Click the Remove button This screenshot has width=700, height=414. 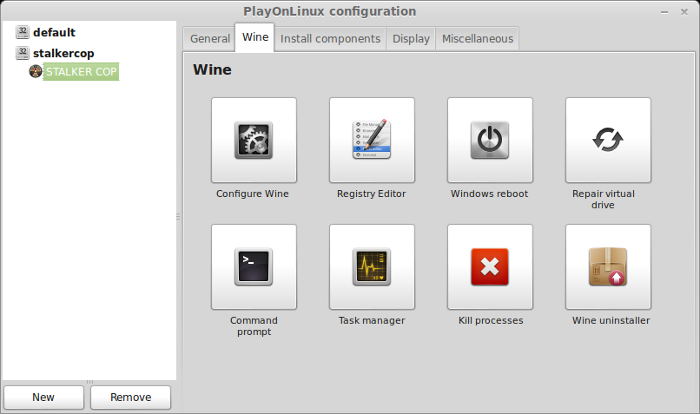coord(130,397)
